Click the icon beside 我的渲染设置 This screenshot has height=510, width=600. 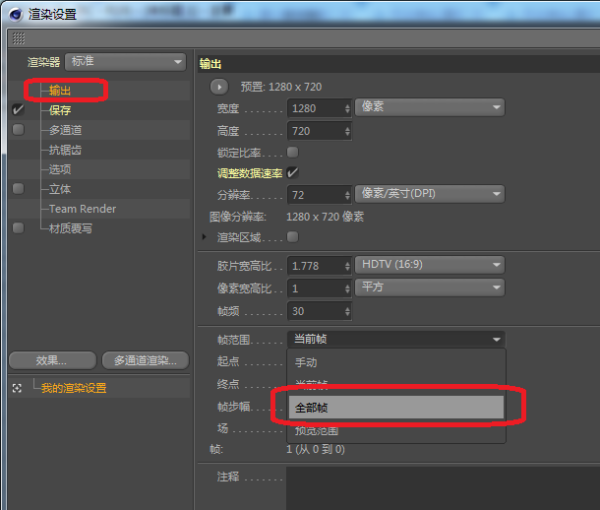pos(17,388)
